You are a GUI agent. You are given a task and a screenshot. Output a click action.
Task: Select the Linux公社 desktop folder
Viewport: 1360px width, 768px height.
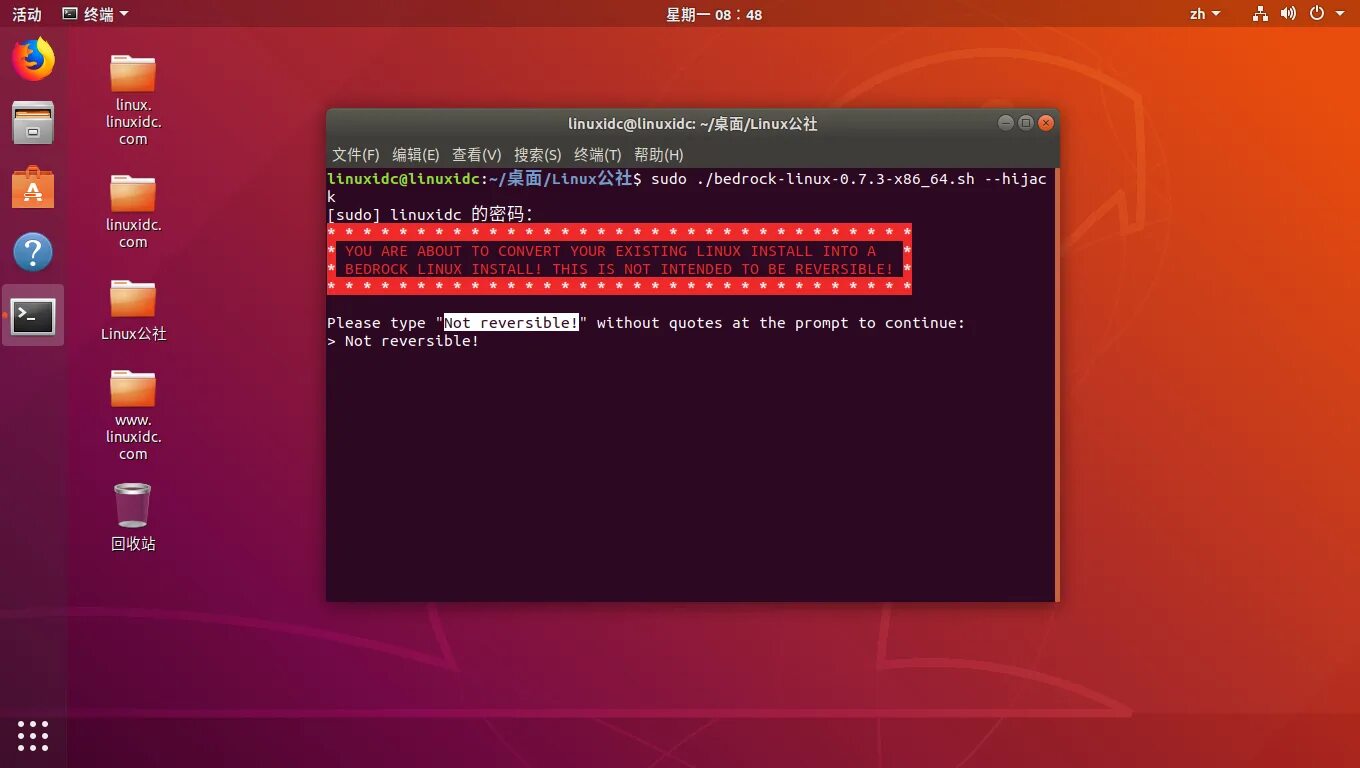pos(133,310)
